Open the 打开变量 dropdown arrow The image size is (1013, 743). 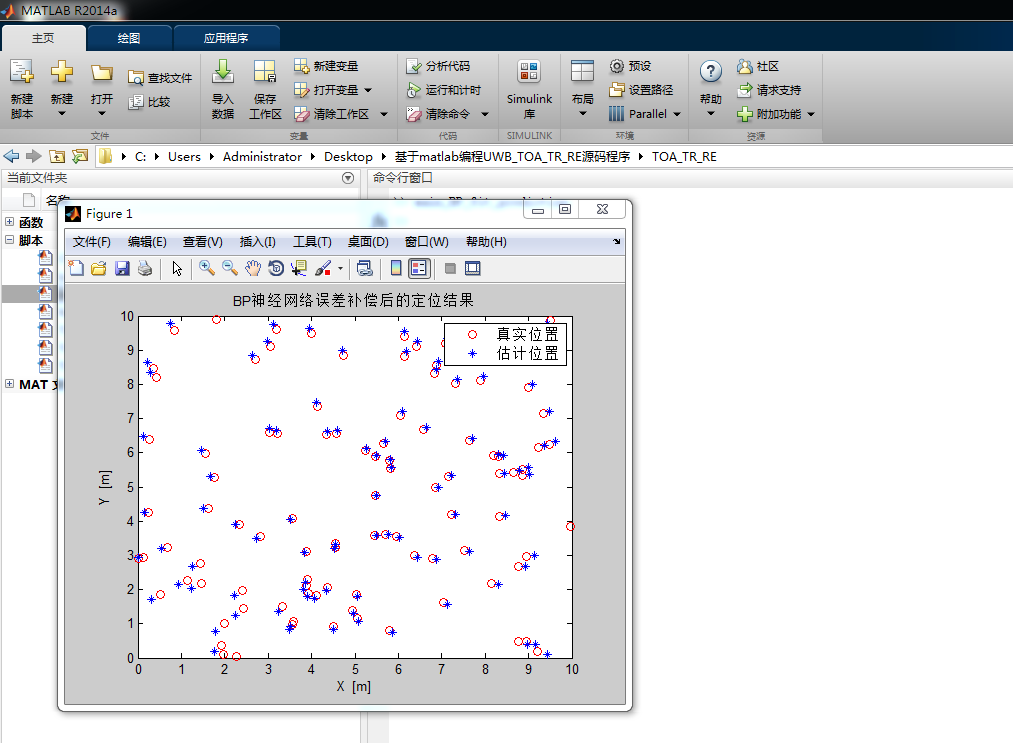coord(368,90)
